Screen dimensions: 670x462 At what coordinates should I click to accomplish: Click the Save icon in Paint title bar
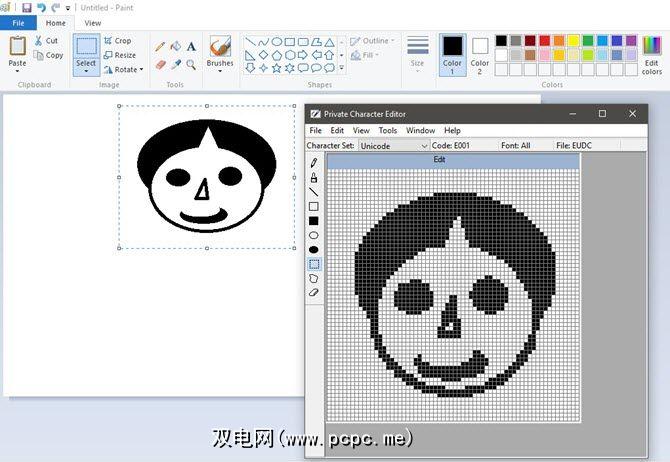pos(26,8)
